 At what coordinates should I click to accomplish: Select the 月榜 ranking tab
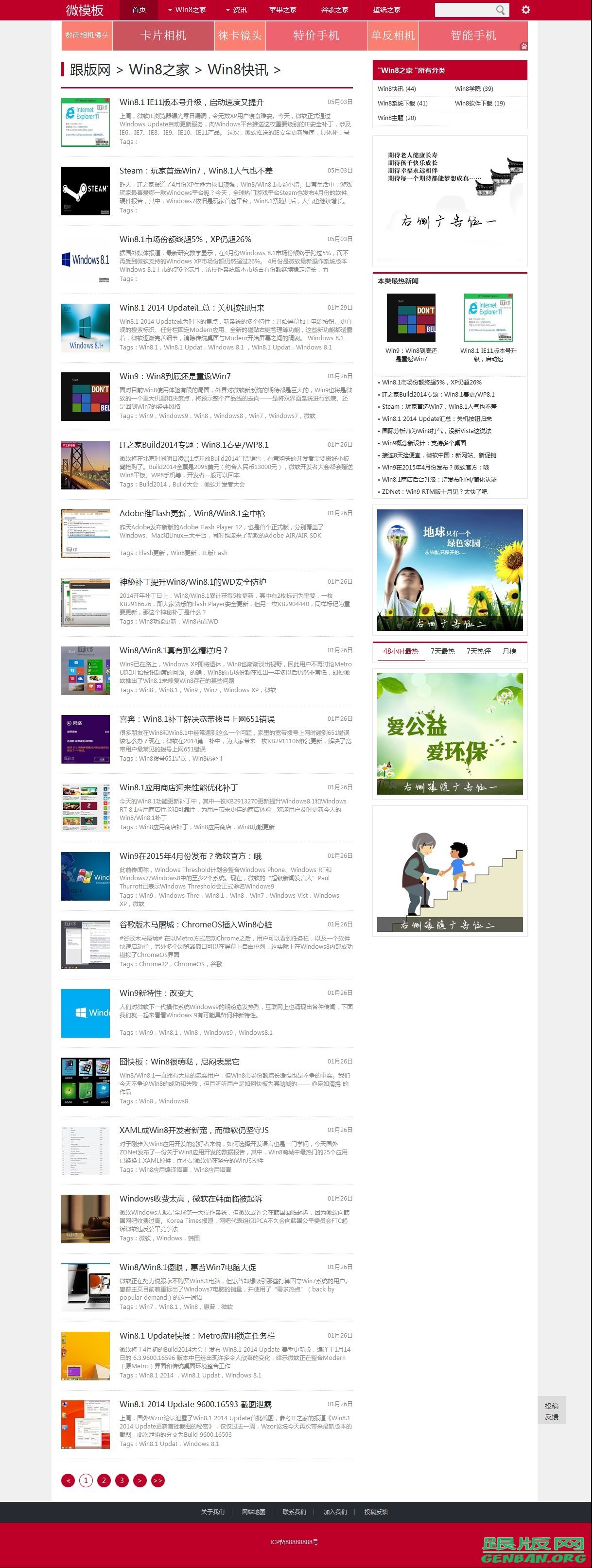[x=509, y=651]
